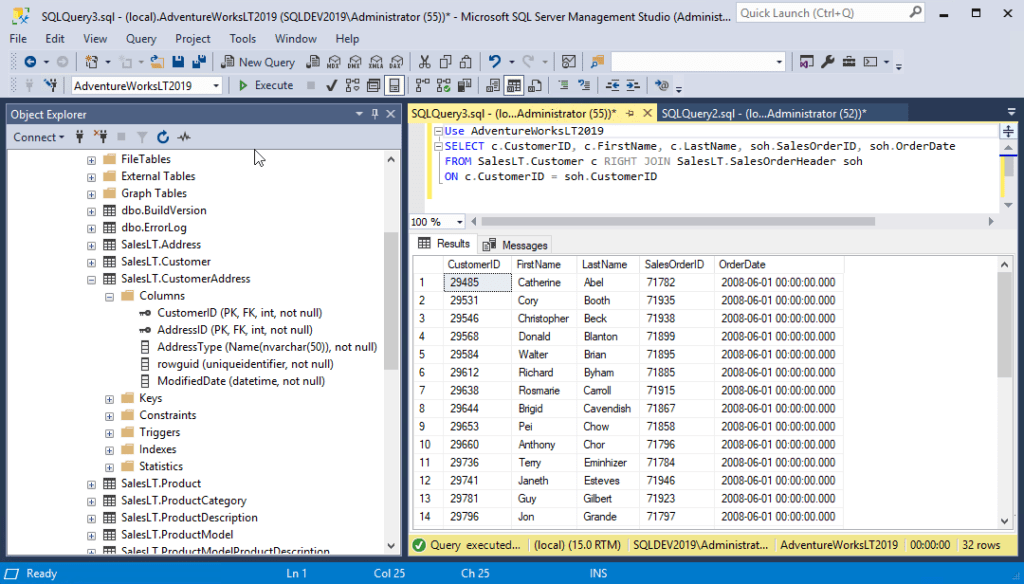Click the Save All icon

tap(199, 62)
